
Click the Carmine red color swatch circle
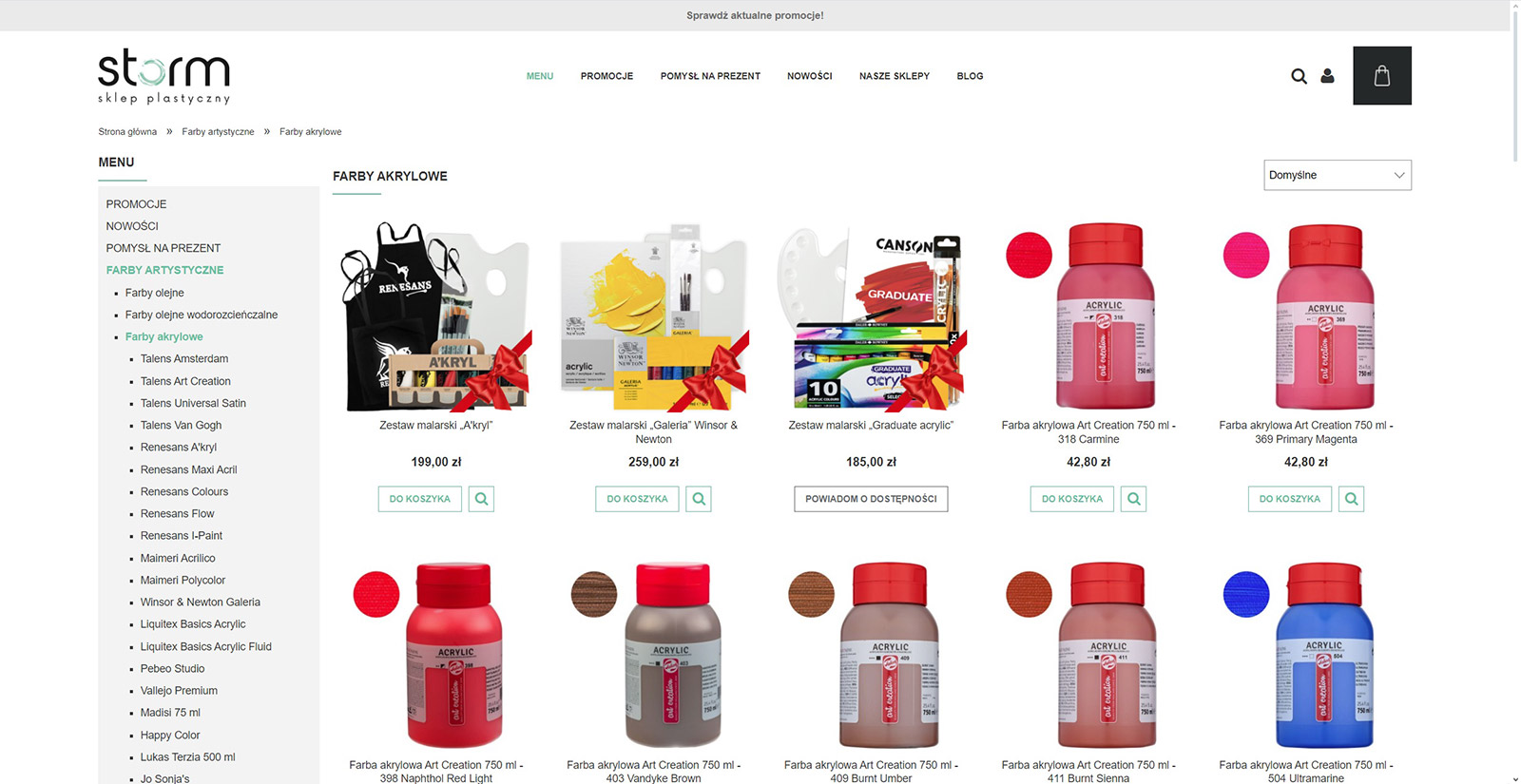click(1029, 255)
